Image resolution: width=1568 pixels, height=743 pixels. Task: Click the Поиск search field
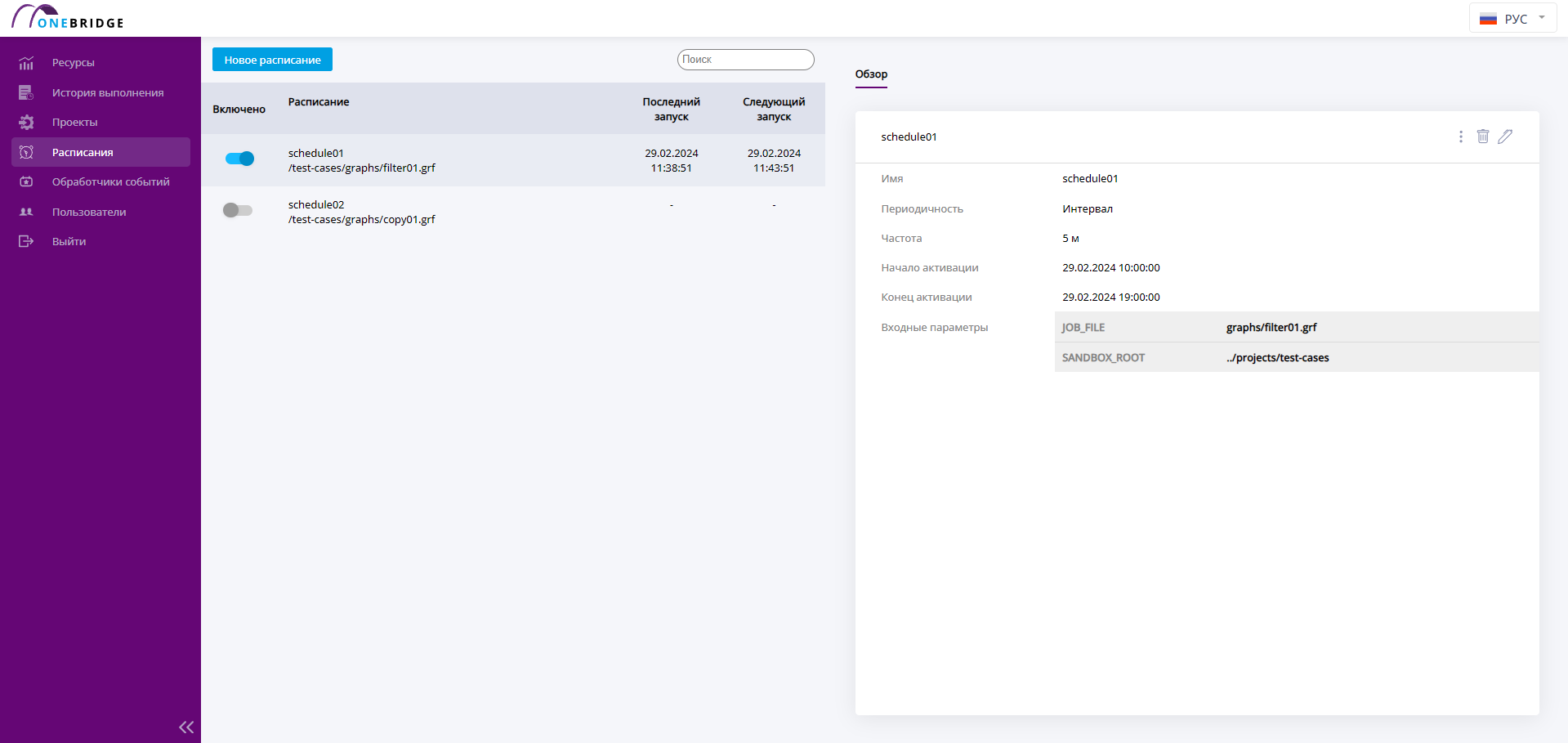745,60
